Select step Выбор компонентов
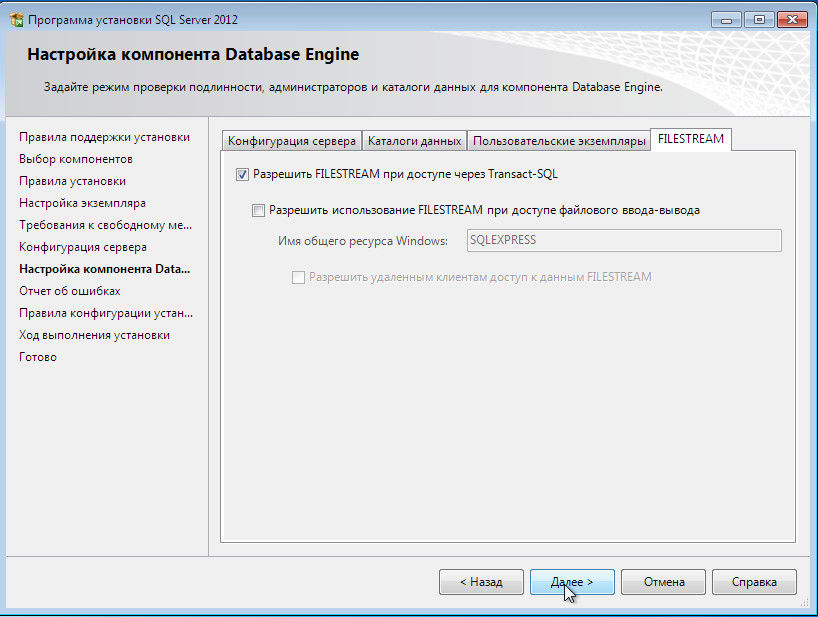Viewport: 818px width, 617px height. point(76,159)
